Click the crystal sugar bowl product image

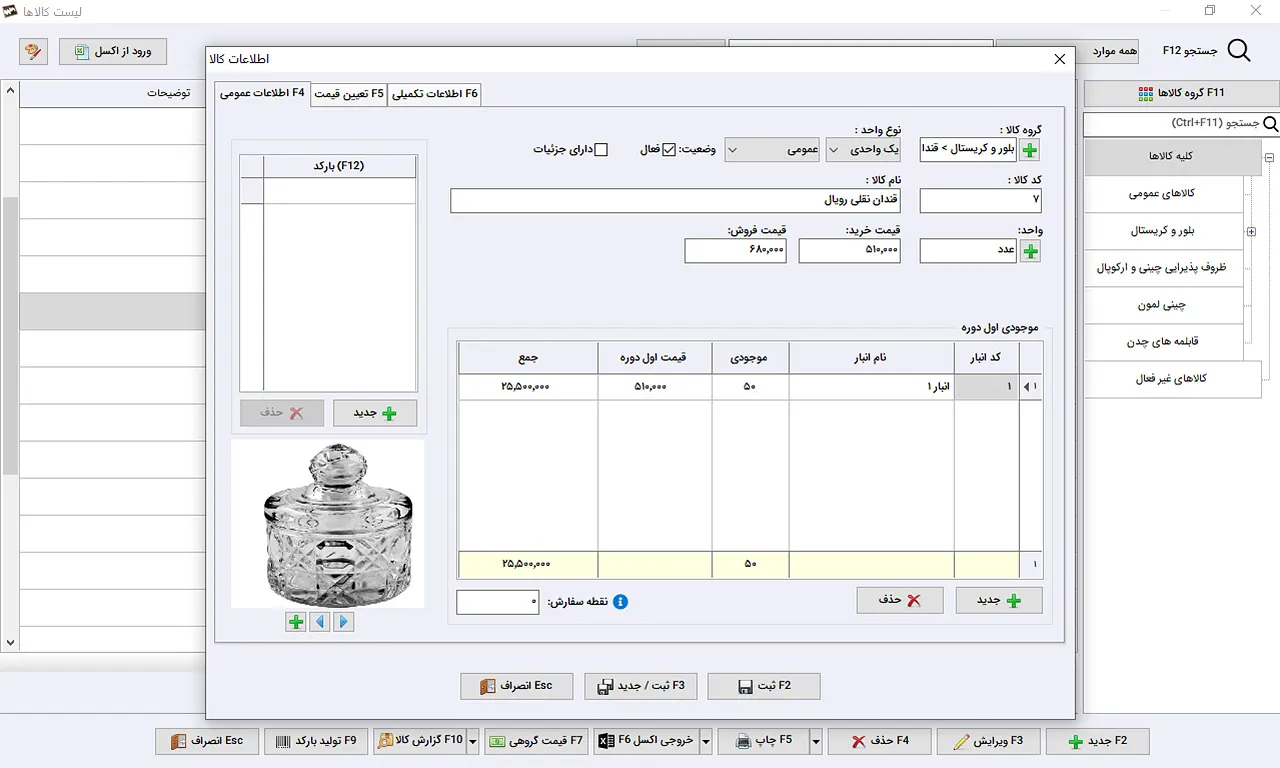click(x=327, y=524)
